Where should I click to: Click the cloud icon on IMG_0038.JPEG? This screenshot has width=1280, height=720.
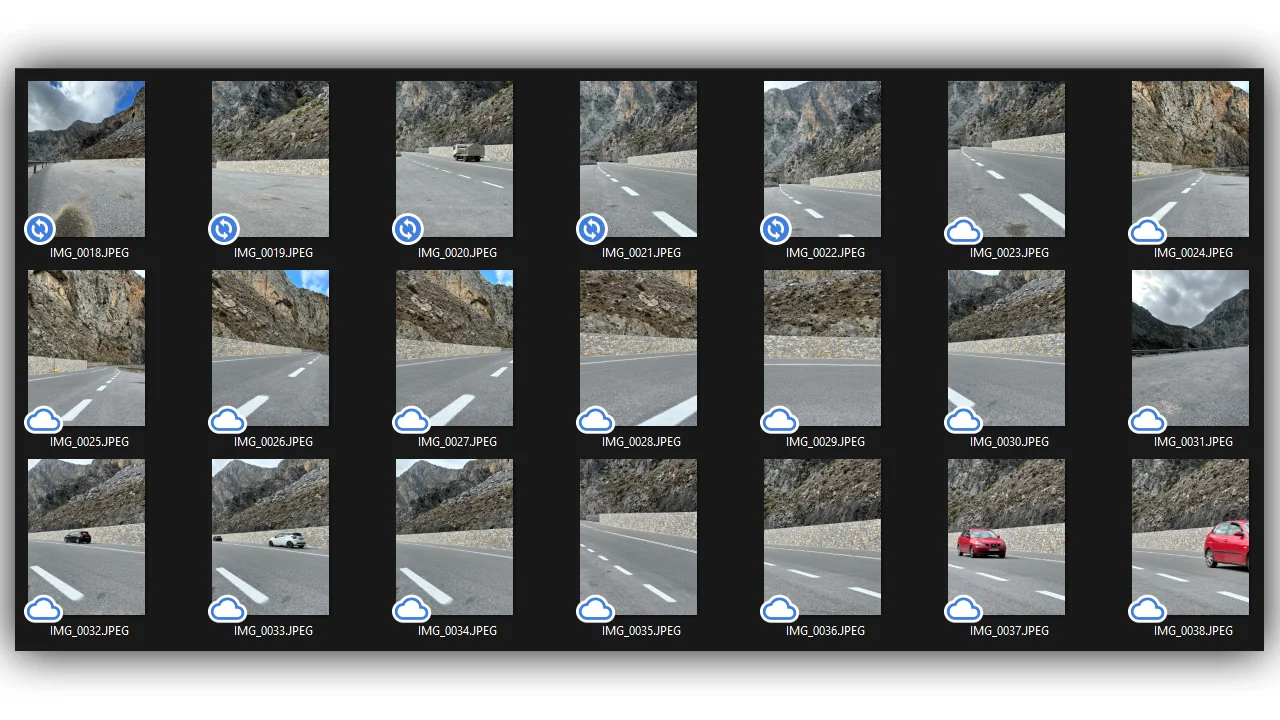pyautogui.click(x=1147, y=609)
